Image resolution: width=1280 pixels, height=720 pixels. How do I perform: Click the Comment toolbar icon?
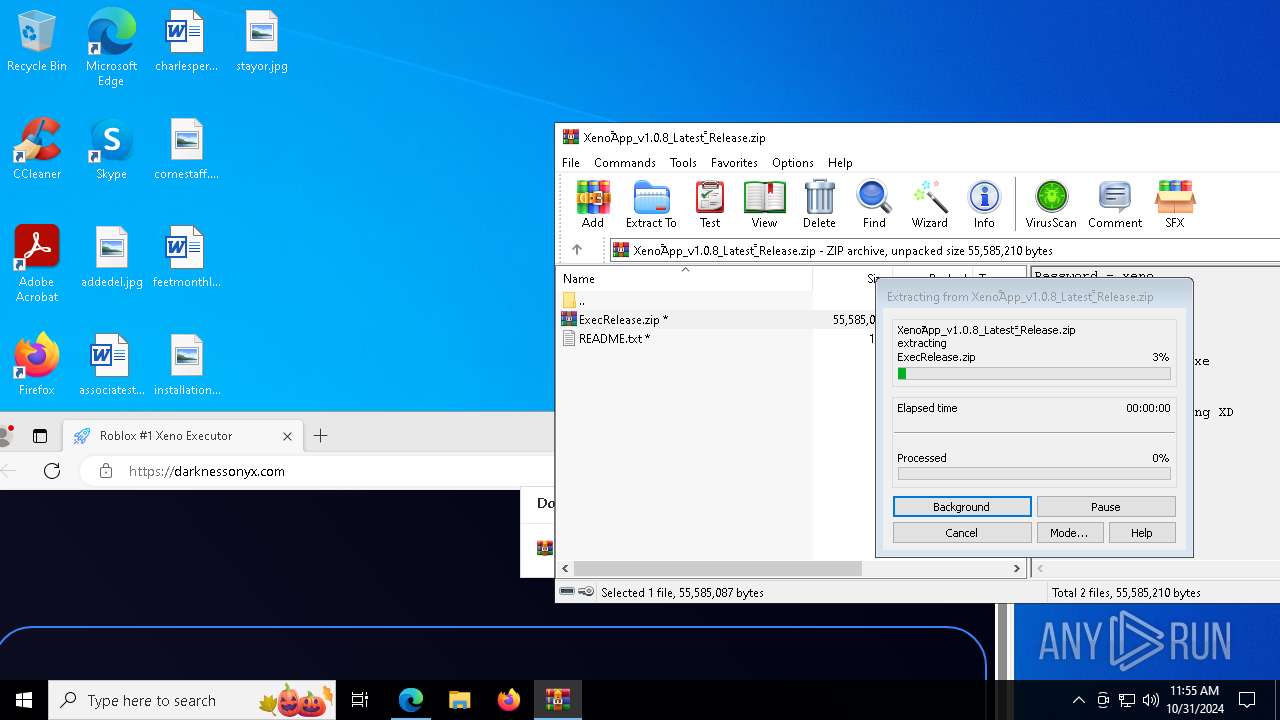(x=1115, y=204)
